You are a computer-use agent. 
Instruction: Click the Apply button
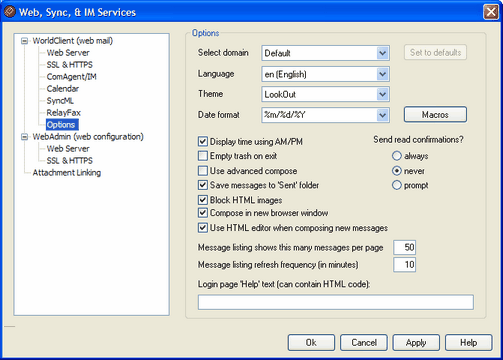tap(416, 343)
